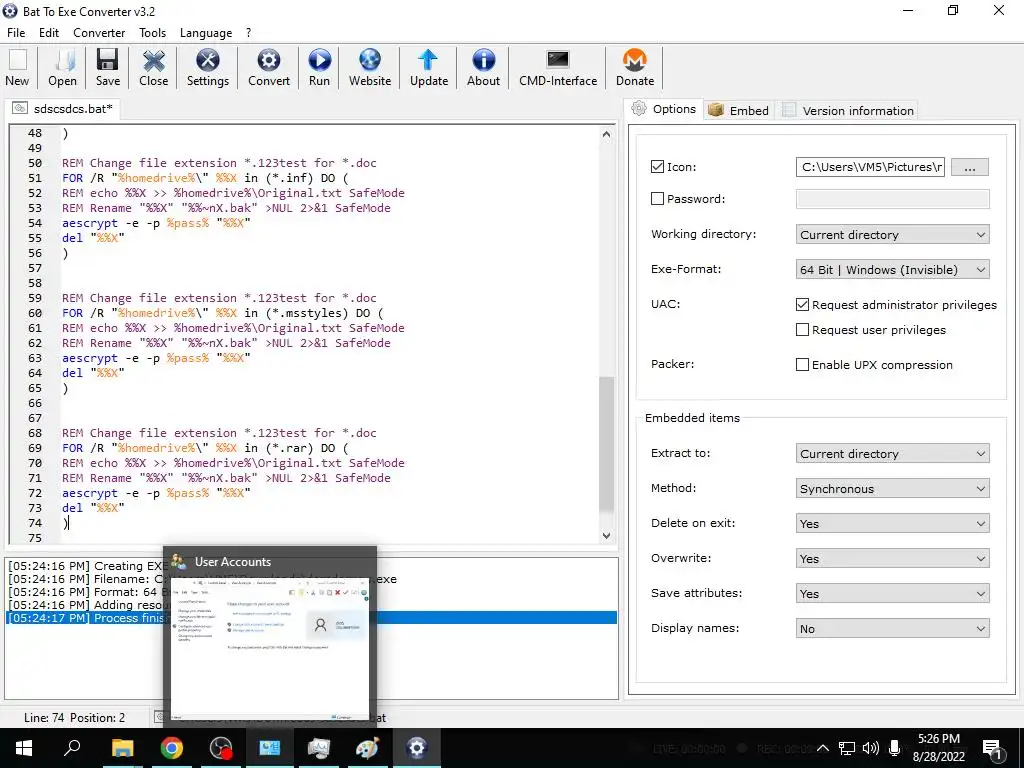Click the Paint palette taskbar icon
Viewport: 1024px width, 768px height.
coord(367,748)
